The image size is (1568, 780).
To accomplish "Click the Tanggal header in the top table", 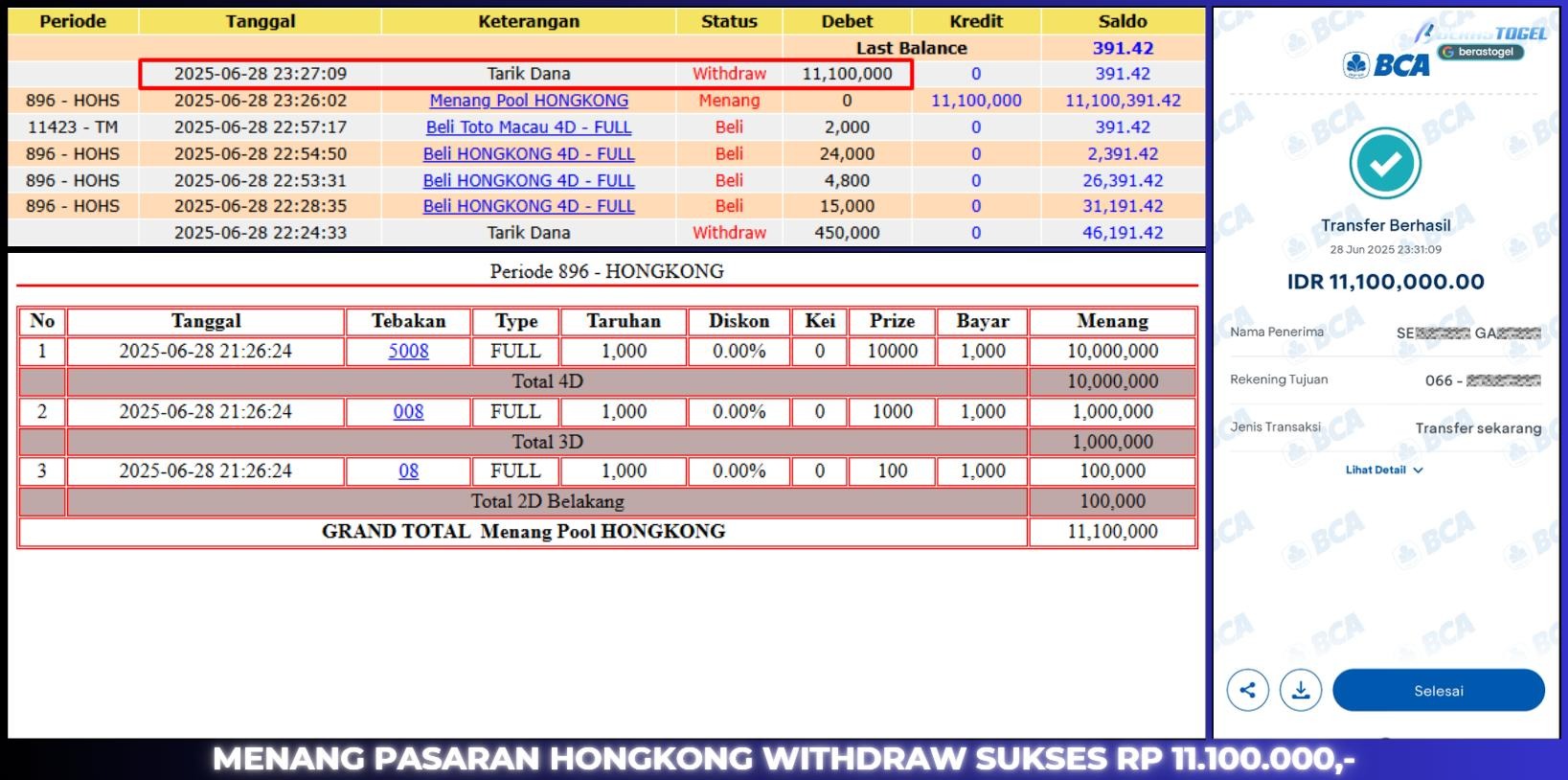I will tap(261, 21).
